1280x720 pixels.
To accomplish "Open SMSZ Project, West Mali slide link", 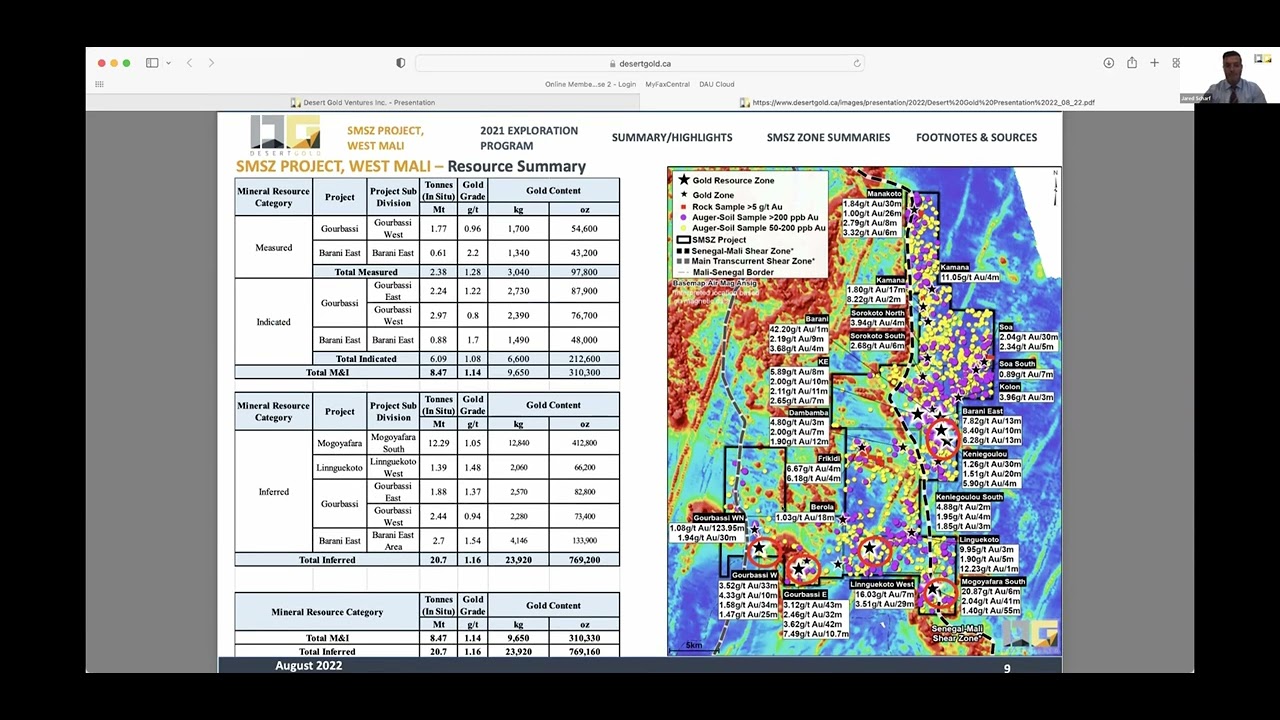I will coord(385,138).
